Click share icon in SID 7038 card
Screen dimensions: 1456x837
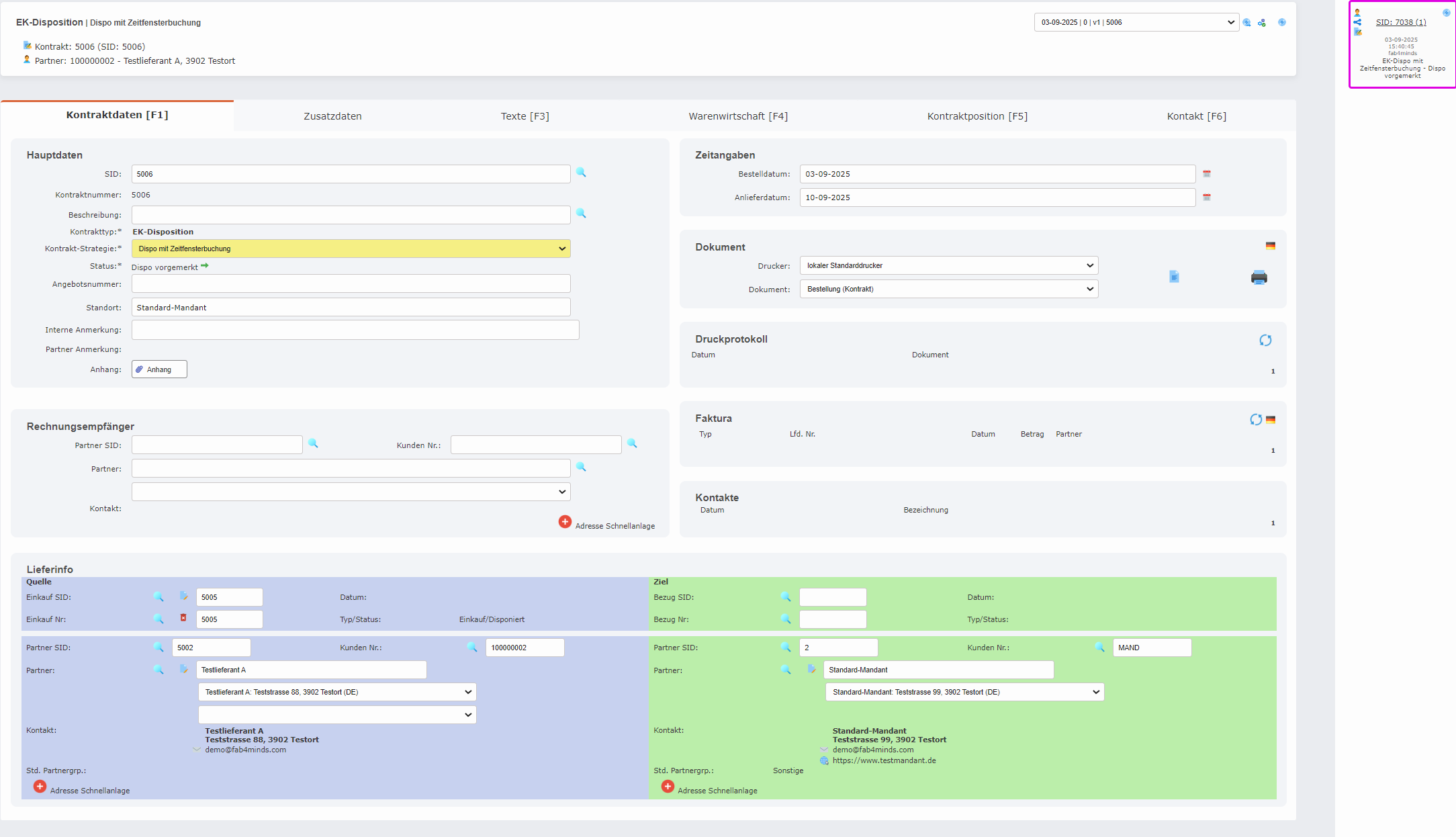[x=1357, y=22]
